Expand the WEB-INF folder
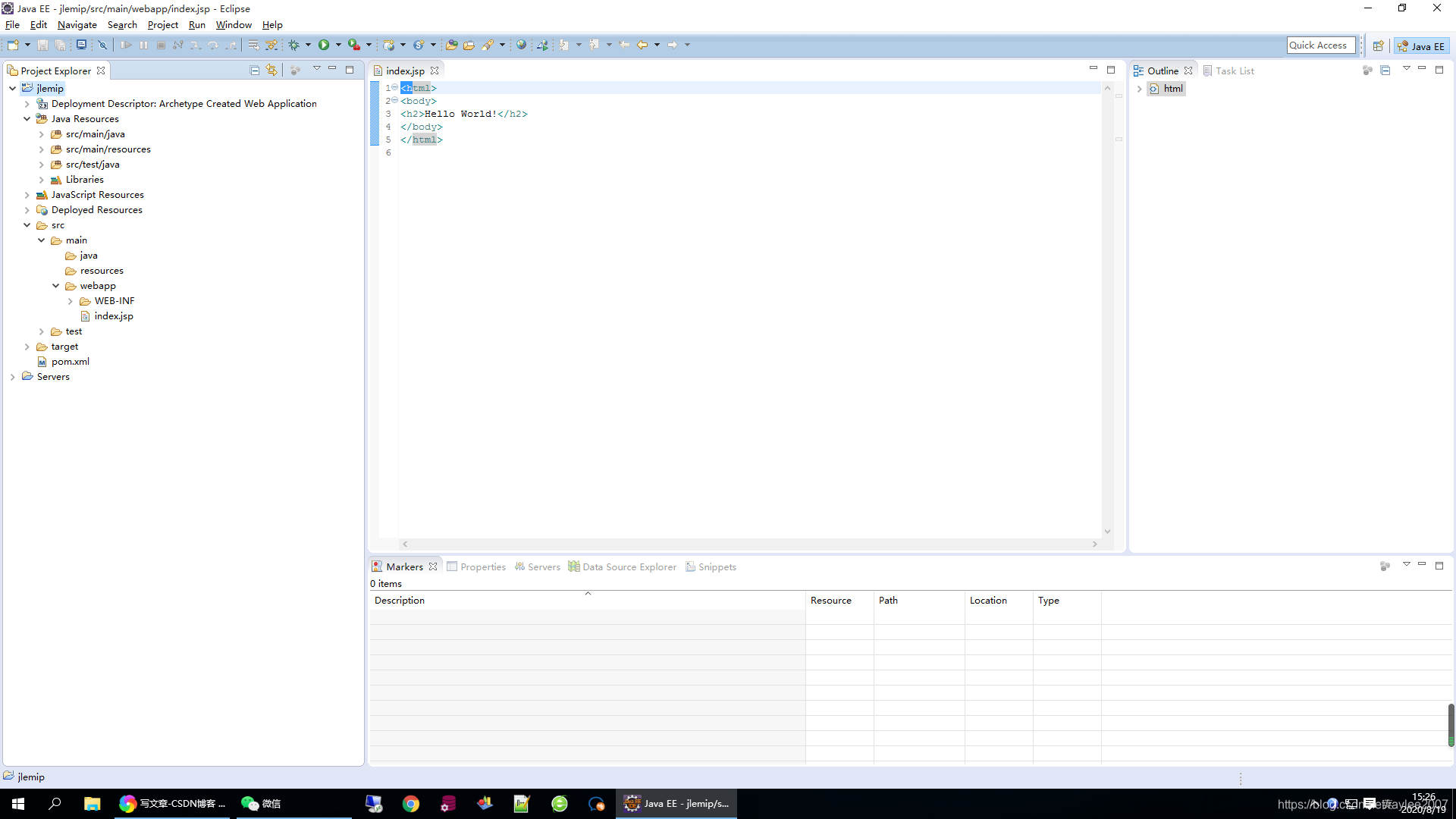Screen dimensions: 1456x819 (x=71, y=301)
